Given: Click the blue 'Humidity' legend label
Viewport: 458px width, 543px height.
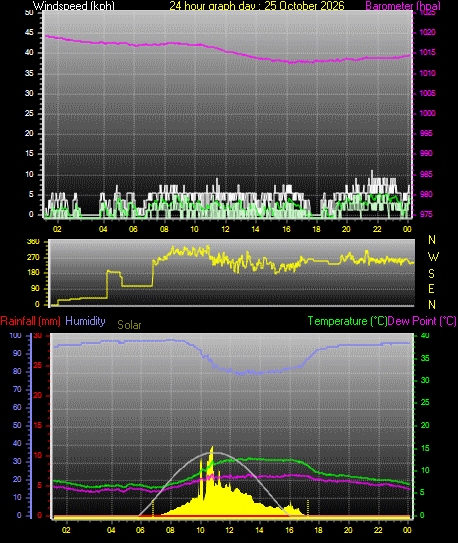Looking at the screenshot, I should pyautogui.click(x=85, y=321).
